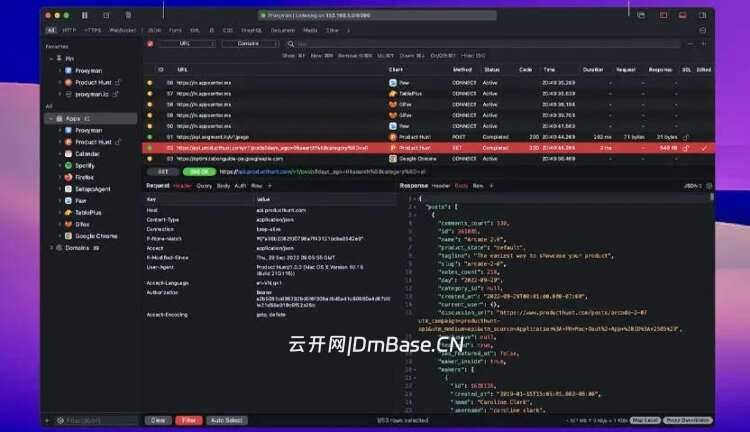Expand the Setapp Agent tree item
The height and width of the screenshot is (432, 750).
click(60, 189)
